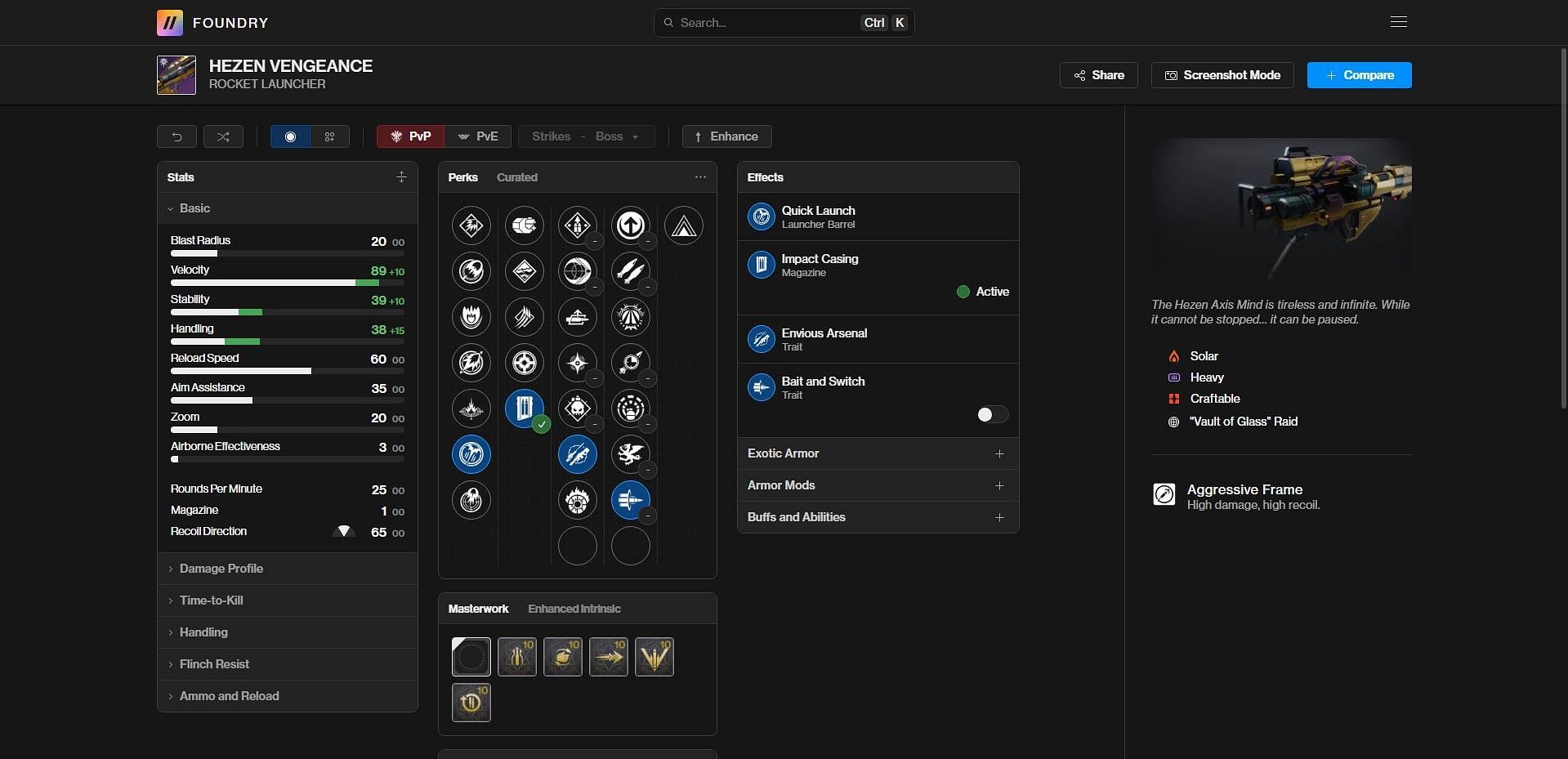This screenshot has height=759, width=1568.
Task: Expand the Exotic Armor section
Action: pos(878,453)
